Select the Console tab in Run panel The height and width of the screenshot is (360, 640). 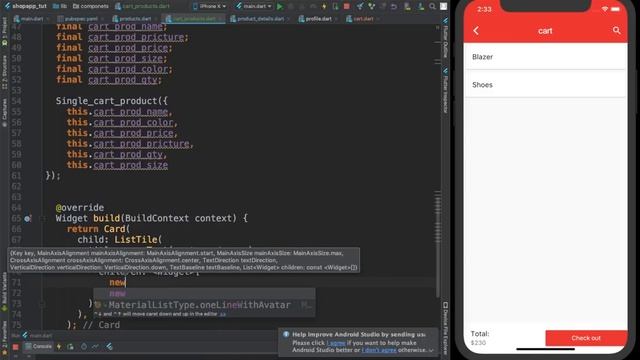pyautogui.click(x=39, y=347)
